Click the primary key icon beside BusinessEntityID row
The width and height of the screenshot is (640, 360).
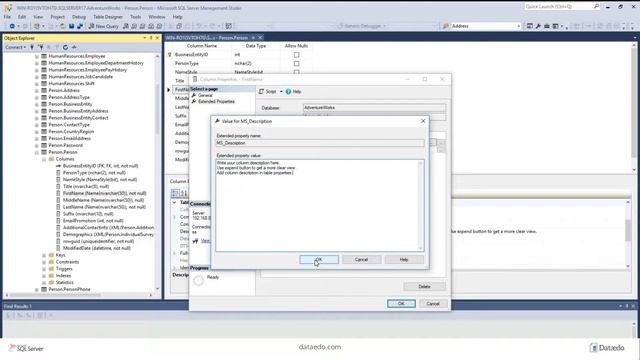pos(170,55)
